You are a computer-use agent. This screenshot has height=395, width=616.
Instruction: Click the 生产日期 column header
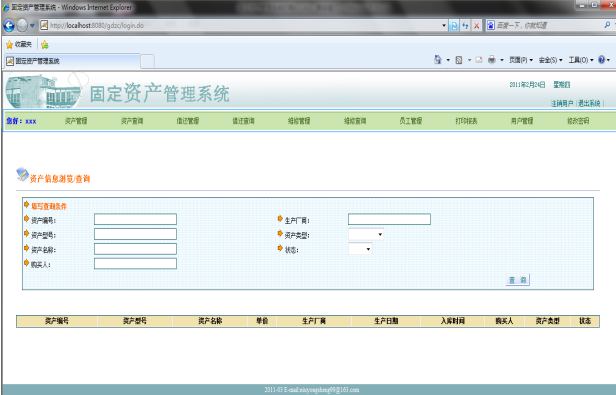click(386, 321)
